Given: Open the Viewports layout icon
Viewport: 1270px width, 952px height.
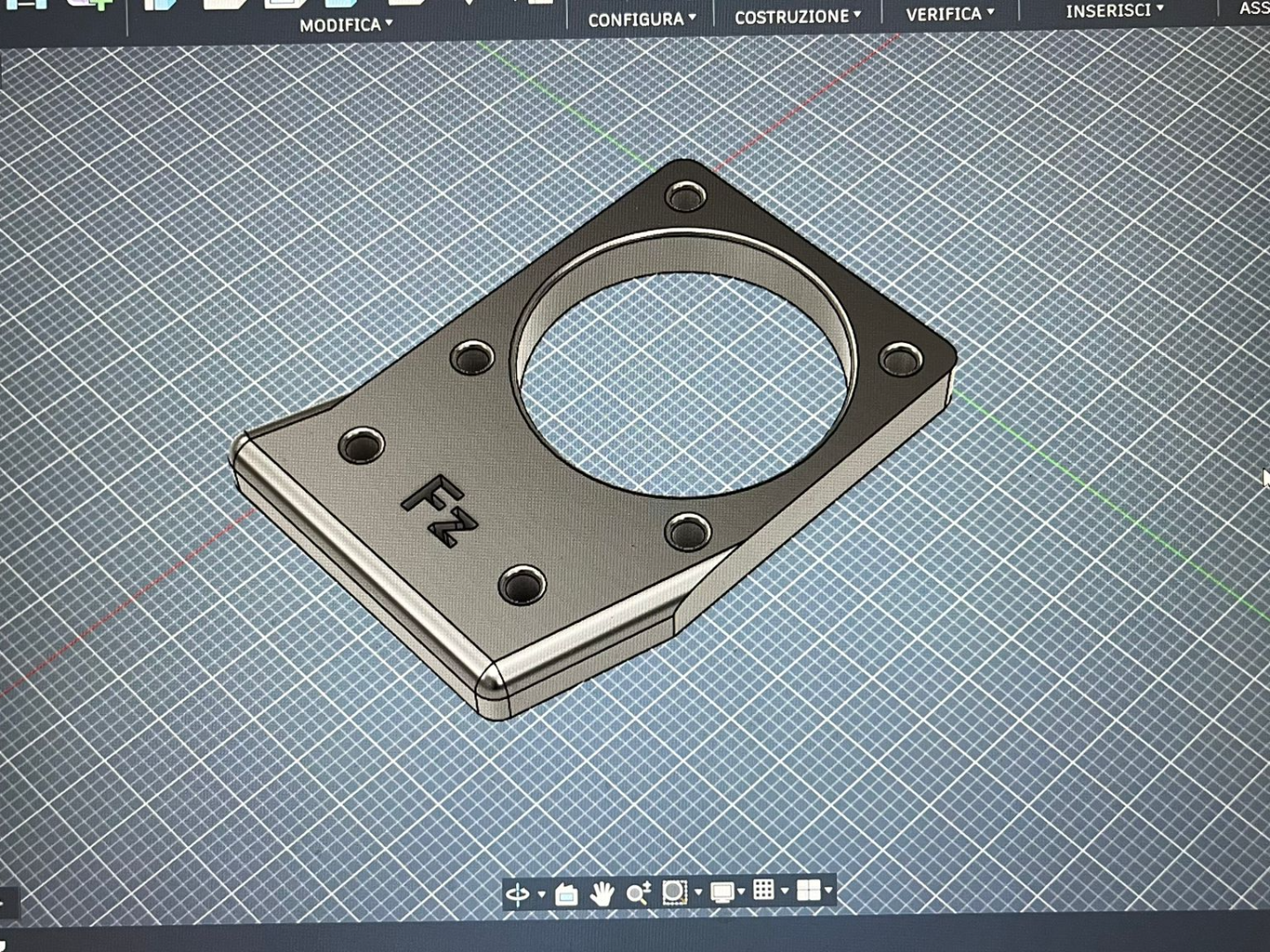Looking at the screenshot, I should coord(808,891).
